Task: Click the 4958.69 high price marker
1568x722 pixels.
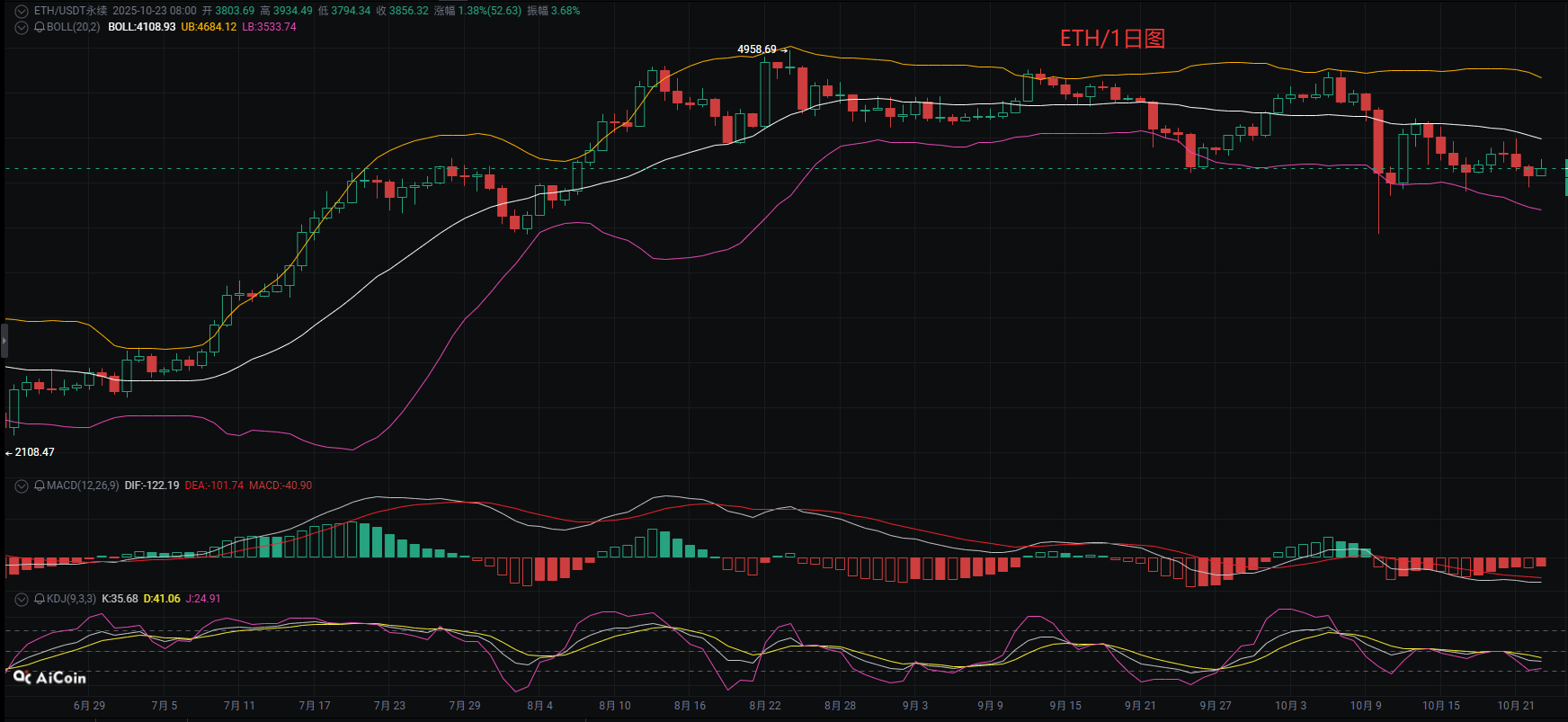Action: [x=756, y=49]
